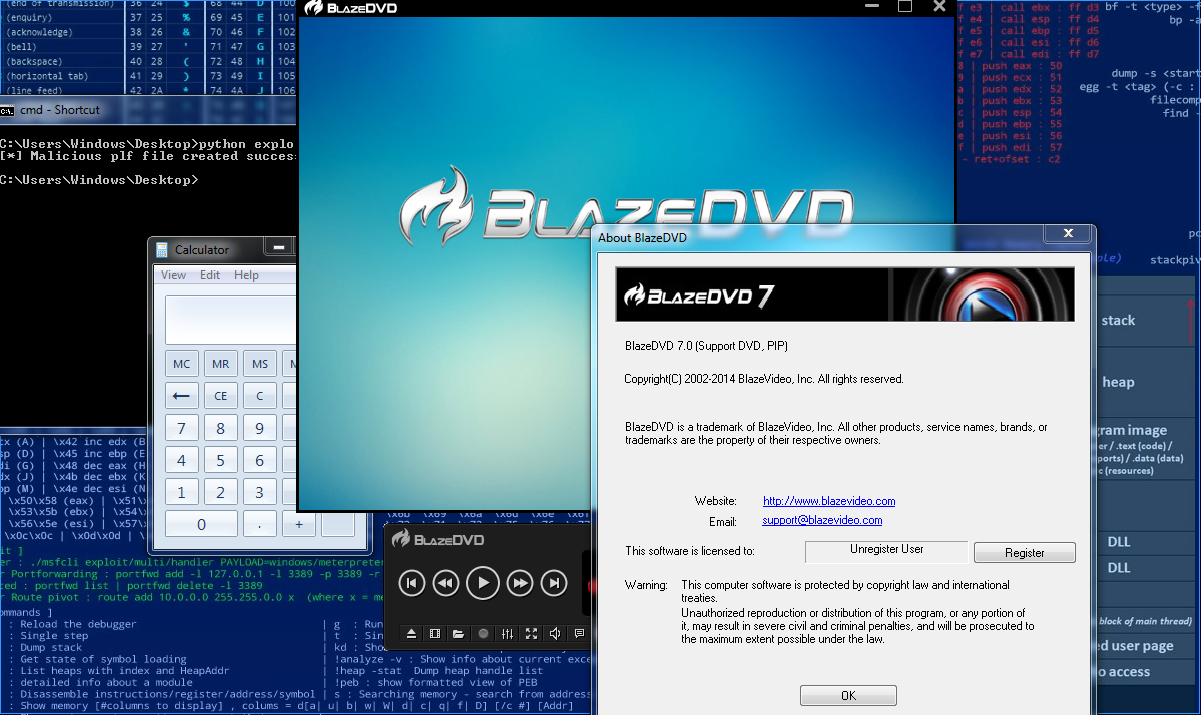This screenshot has width=1201, height=715.
Task: Close the About BlazeDVD dialog
Action: pos(1068,233)
